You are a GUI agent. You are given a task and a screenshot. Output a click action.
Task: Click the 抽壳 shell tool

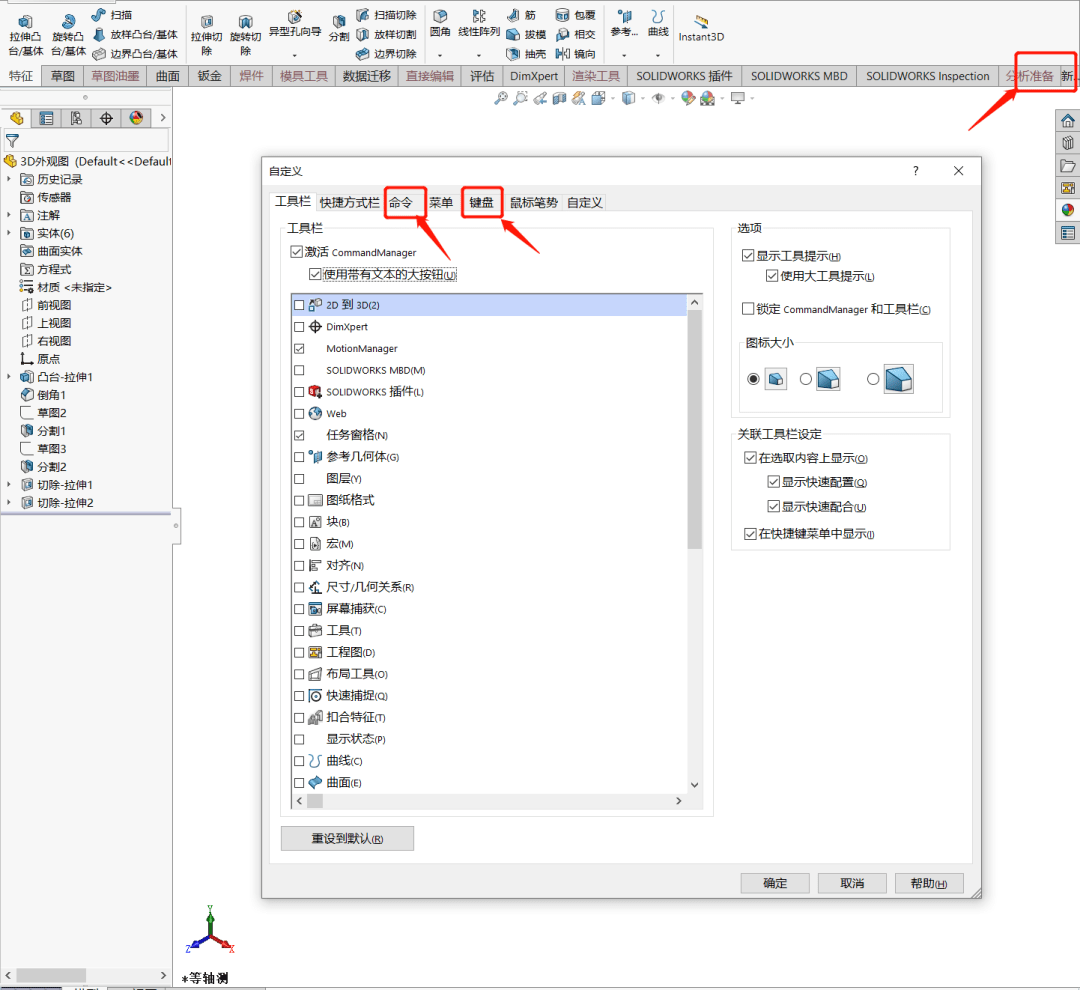tap(526, 54)
